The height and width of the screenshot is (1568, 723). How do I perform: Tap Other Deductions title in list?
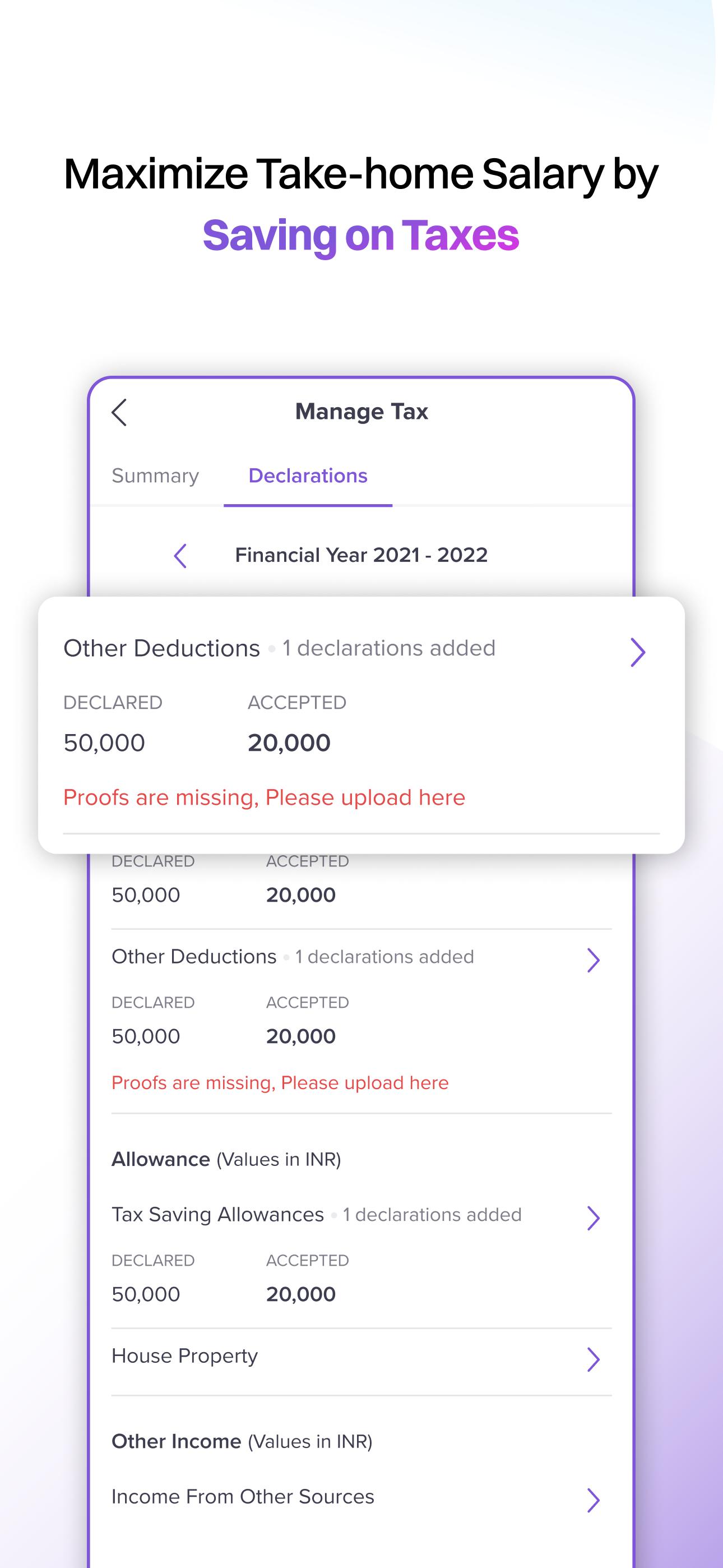coord(194,957)
